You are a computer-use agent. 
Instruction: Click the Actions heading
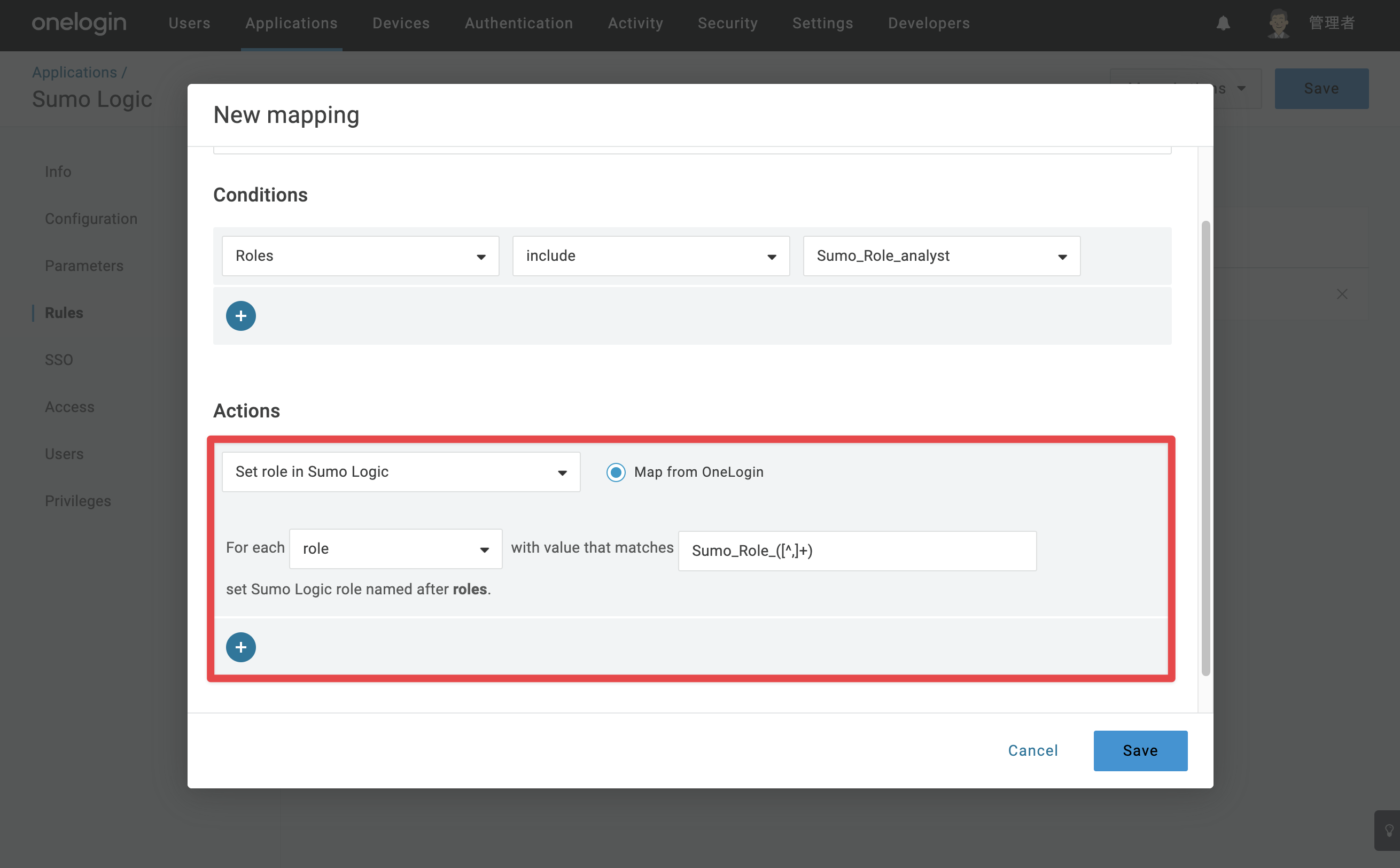pyautogui.click(x=247, y=411)
